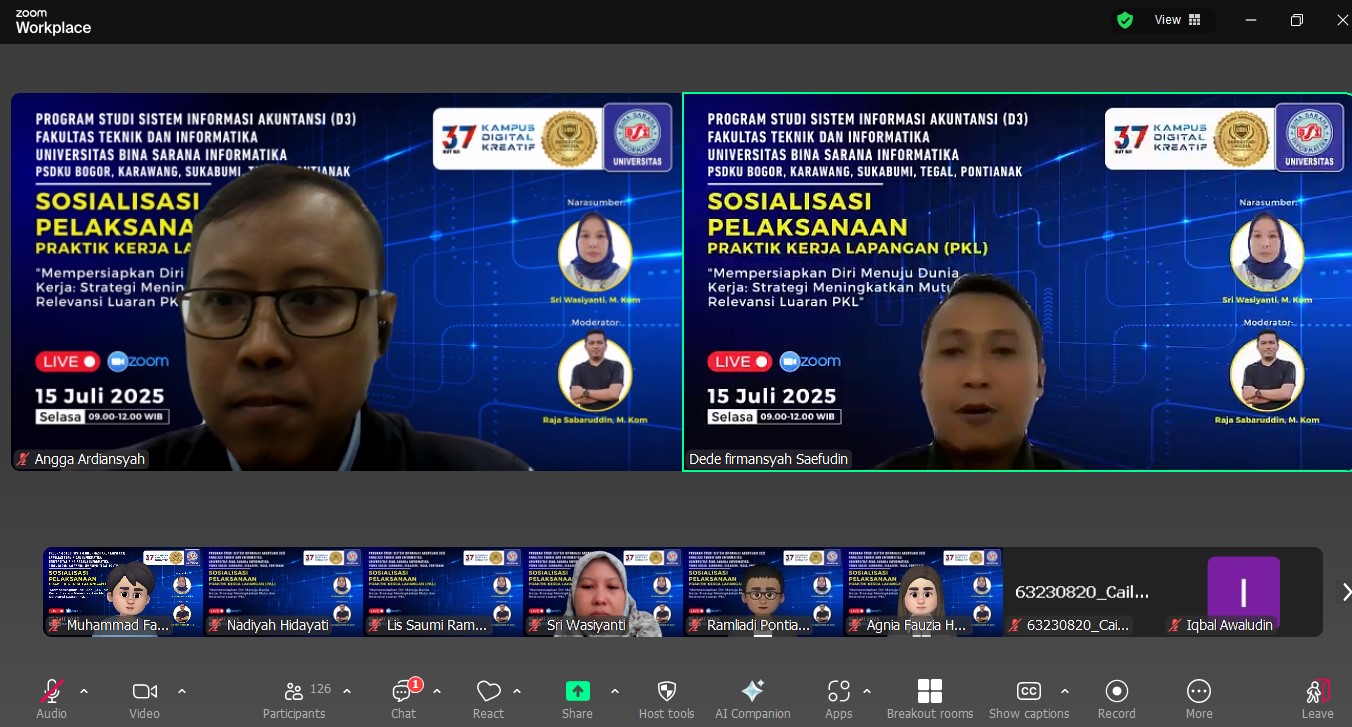
Task: Expand the share options arrow next to Share
Action: pyautogui.click(x=614, y=691)
